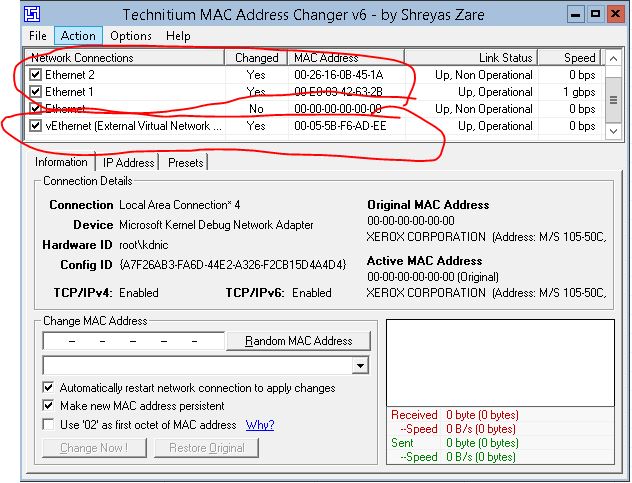
Task: Enable Use '02' as first octet option
Action: [x=48, y=424]
